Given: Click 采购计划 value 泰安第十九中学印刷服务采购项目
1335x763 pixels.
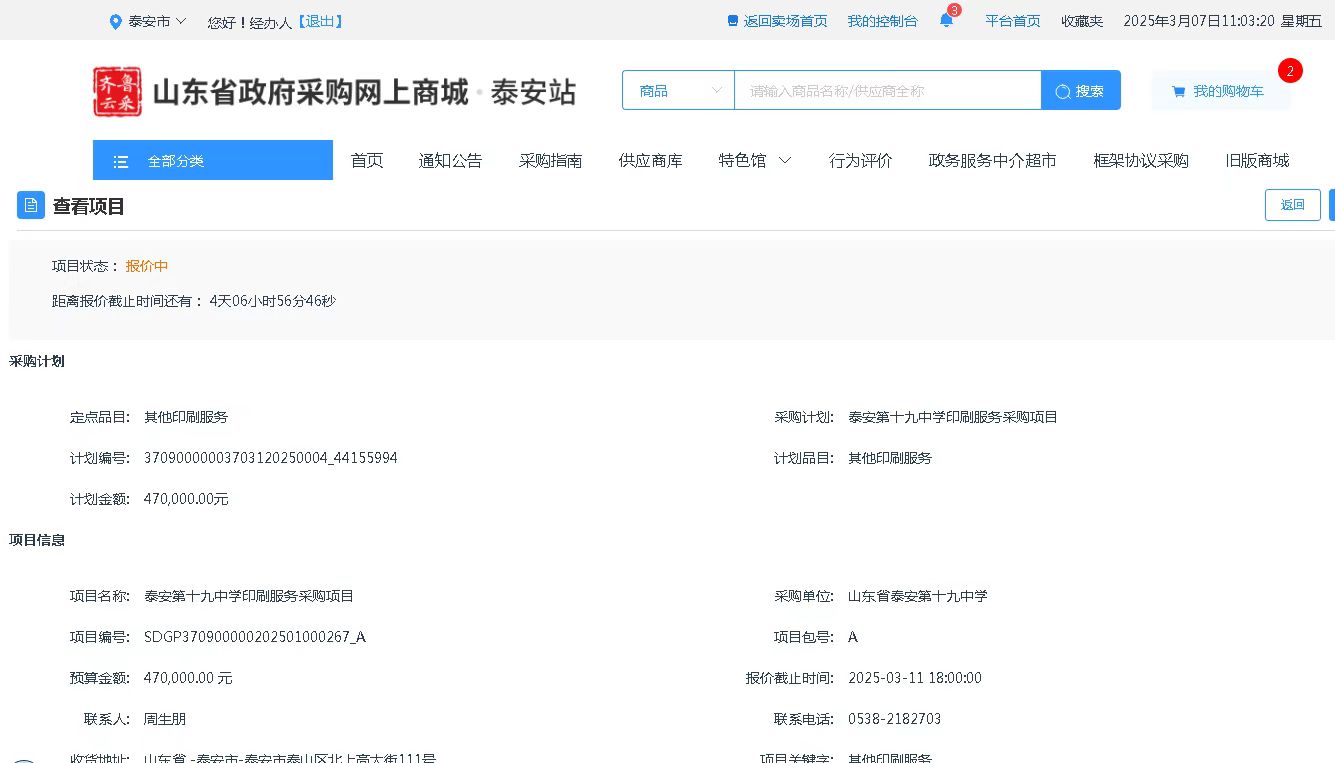Looking at the screenshot, I should [x=953, y=417].
